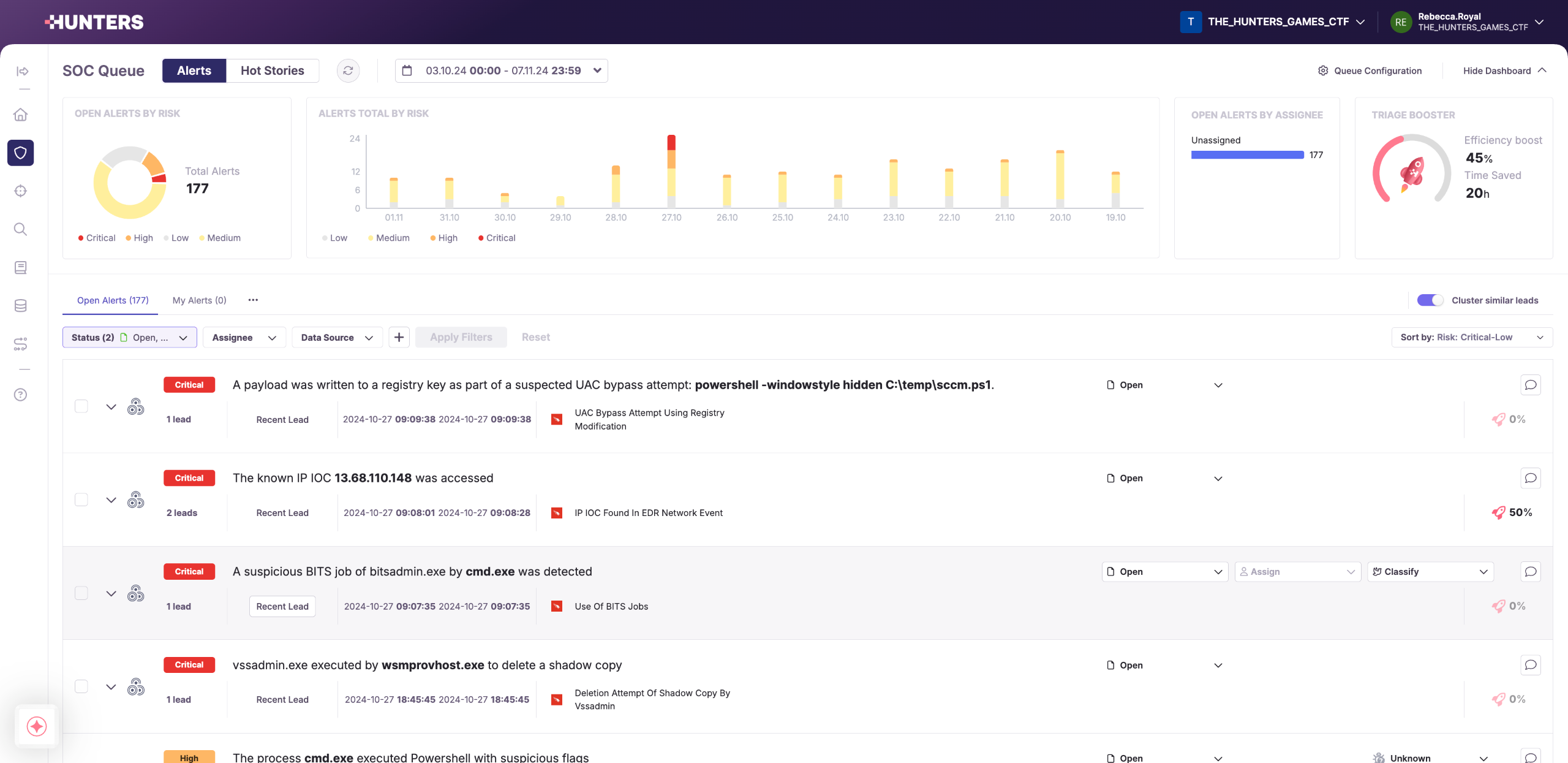Screen dimensions: 1568x763
Task: Open the Status filter dropdown
Action: 129,337
